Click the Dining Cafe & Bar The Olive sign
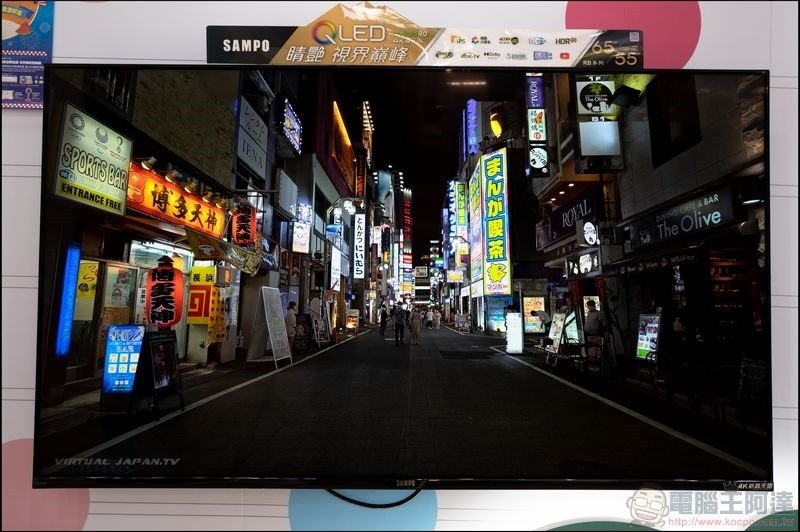Screen dimensions: 800x532 coord(682,219)
